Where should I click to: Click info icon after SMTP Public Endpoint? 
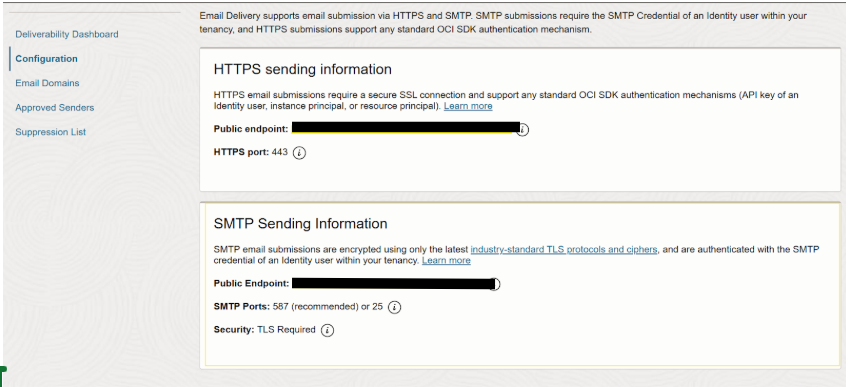pos(495,284)
